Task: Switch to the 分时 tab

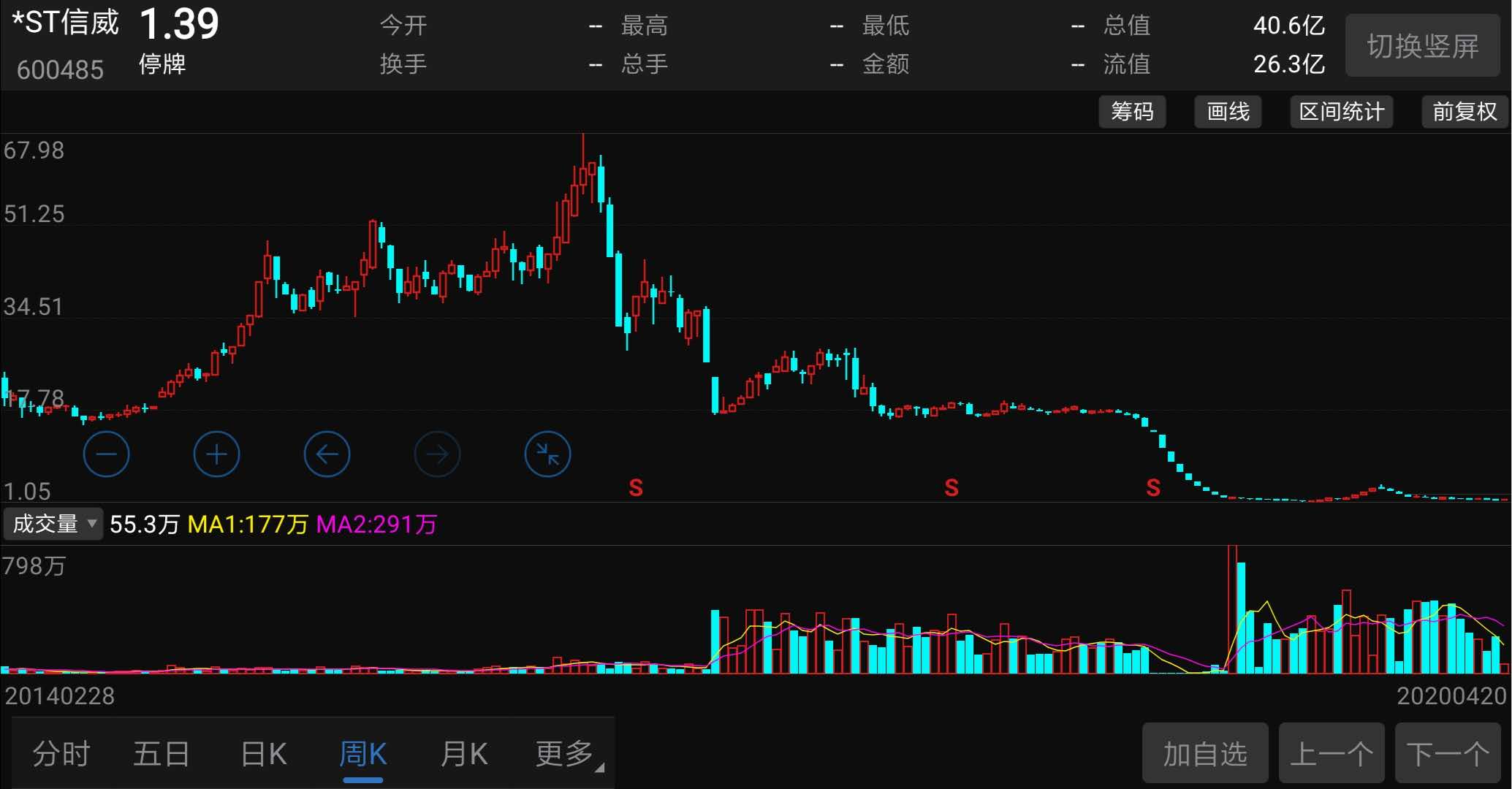Action: (x=61, y=754)
